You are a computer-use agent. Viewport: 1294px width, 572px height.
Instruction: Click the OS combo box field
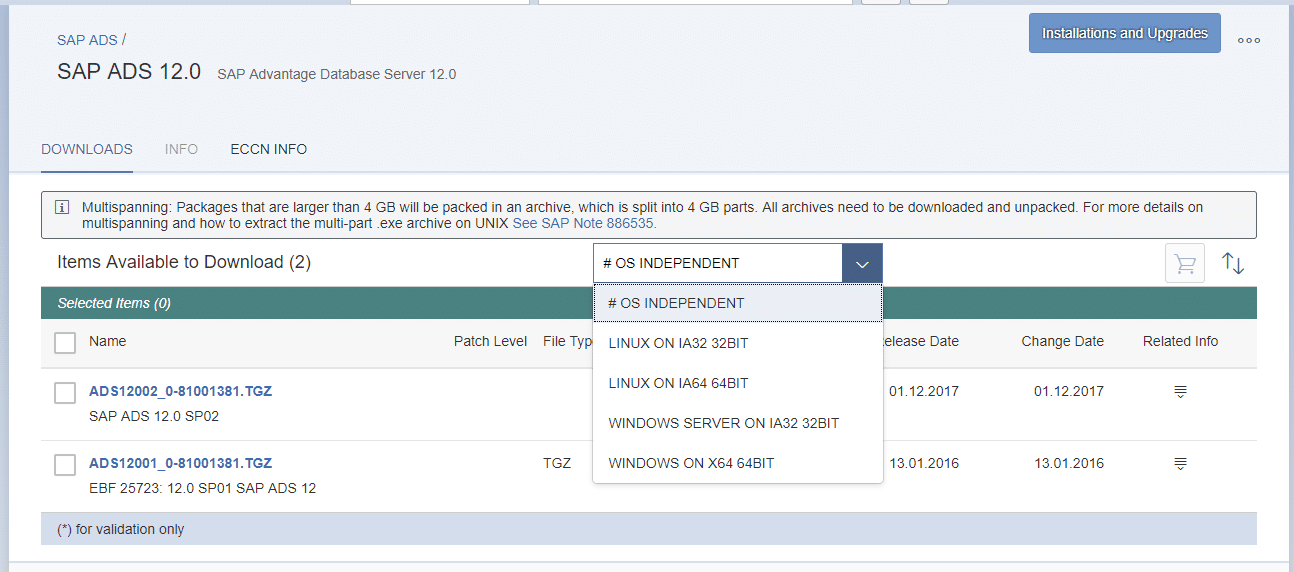pyautogui.click(x=718, y=264)
